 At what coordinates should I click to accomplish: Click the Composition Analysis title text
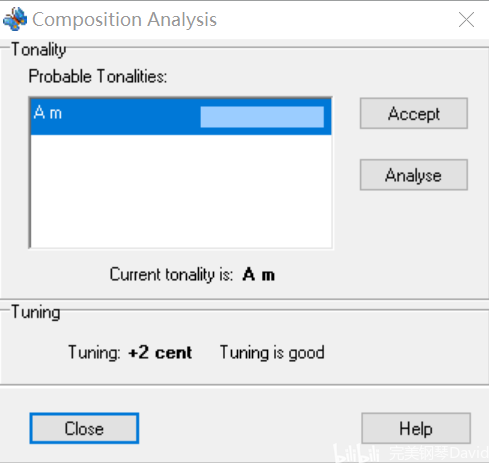[x=124, y=20]
